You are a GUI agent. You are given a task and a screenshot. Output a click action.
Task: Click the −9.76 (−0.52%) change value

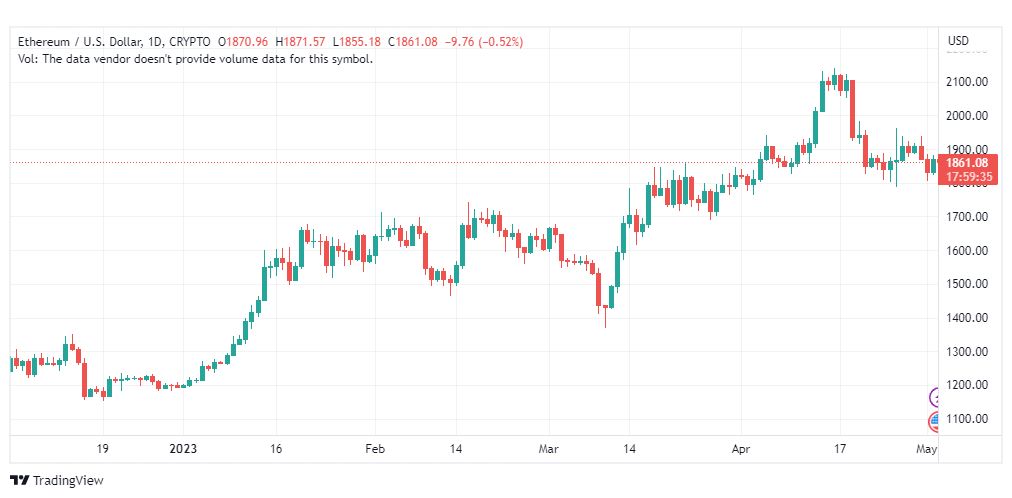click(x=483, y=42)
